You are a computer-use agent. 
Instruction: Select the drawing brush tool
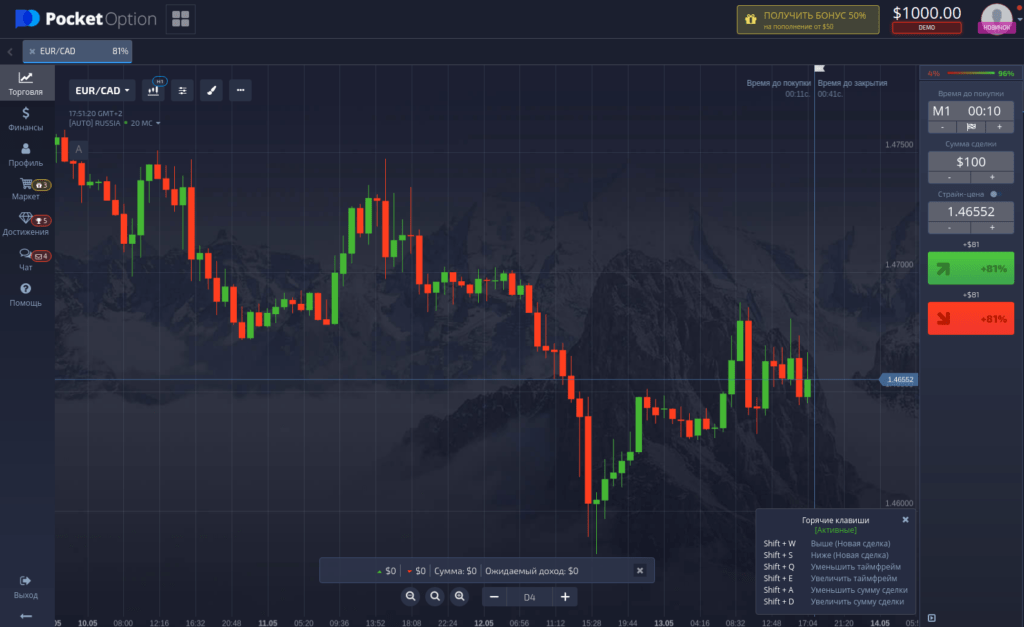[211, 90]
